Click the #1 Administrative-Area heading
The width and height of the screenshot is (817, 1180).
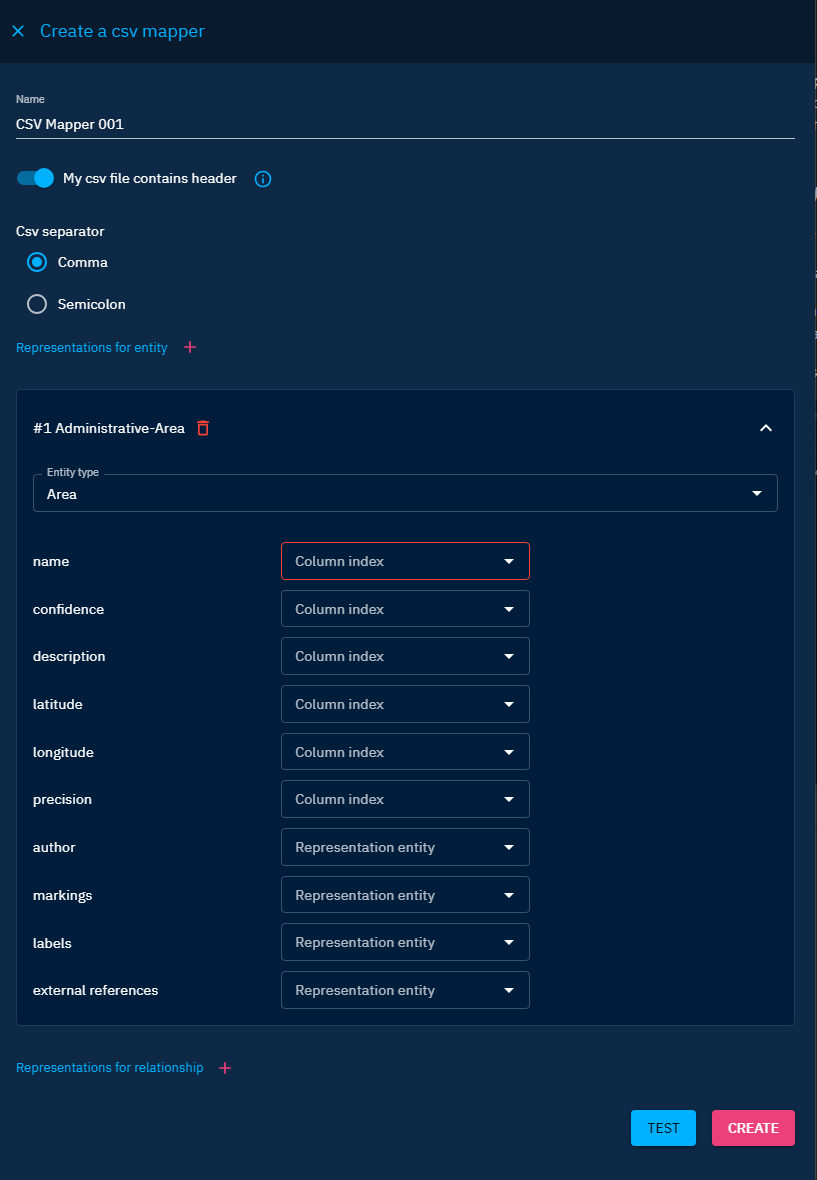109,428
